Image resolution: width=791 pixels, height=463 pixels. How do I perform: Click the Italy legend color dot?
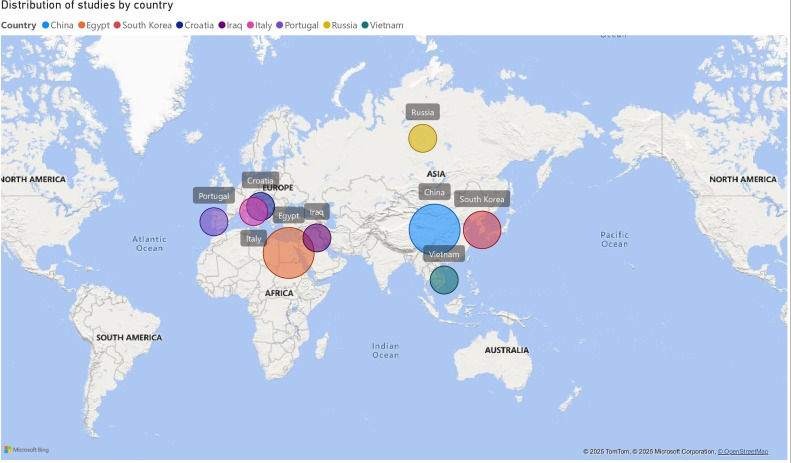click(250, 25)
